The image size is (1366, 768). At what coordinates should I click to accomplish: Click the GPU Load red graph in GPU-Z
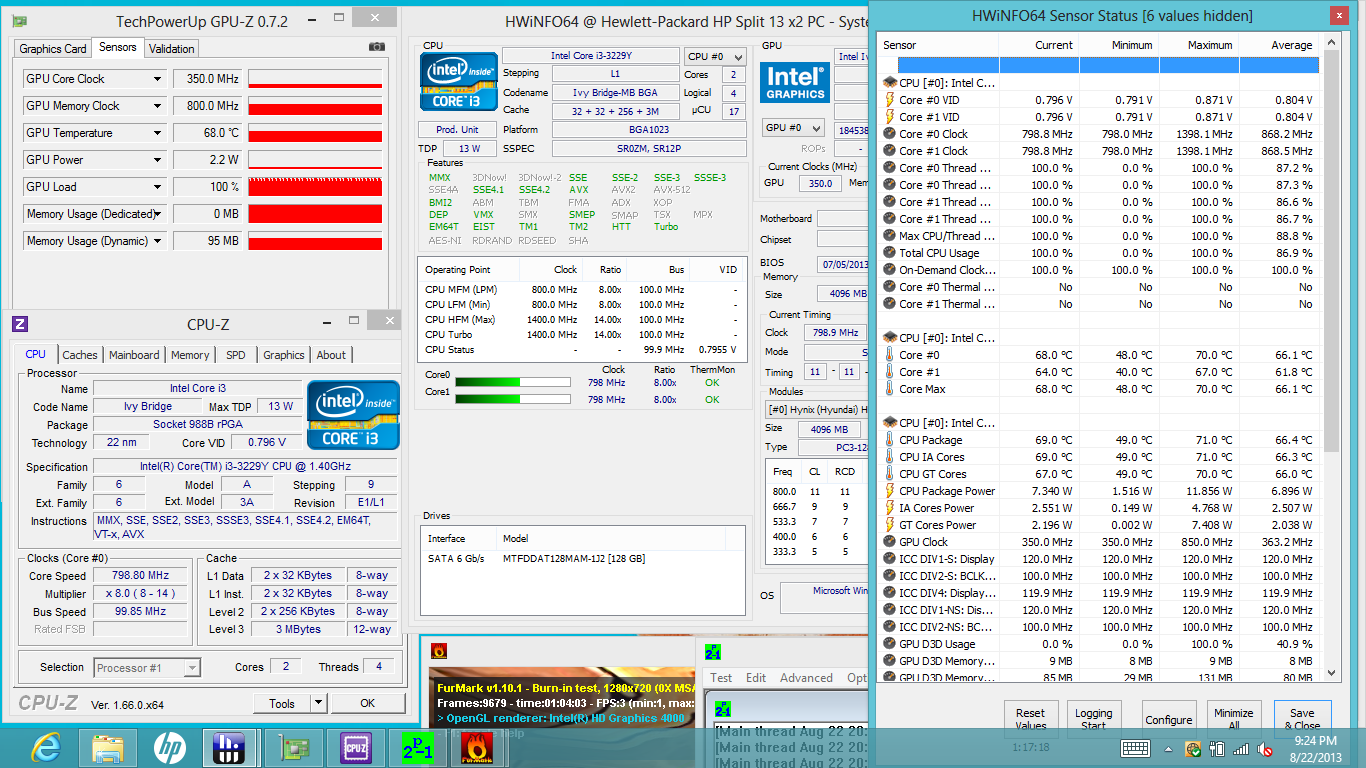pyautogui.click(x=315, y=187)
